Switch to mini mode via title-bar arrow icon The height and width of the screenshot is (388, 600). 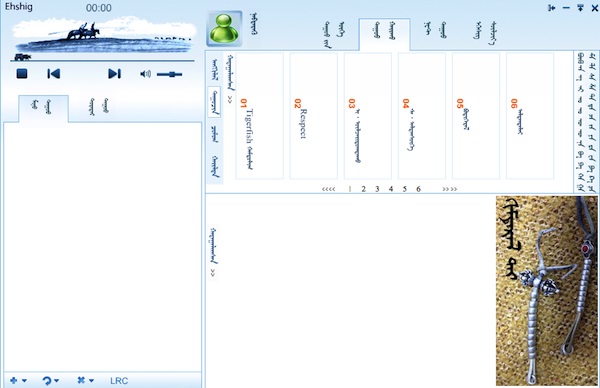click(x=551, y=8)
